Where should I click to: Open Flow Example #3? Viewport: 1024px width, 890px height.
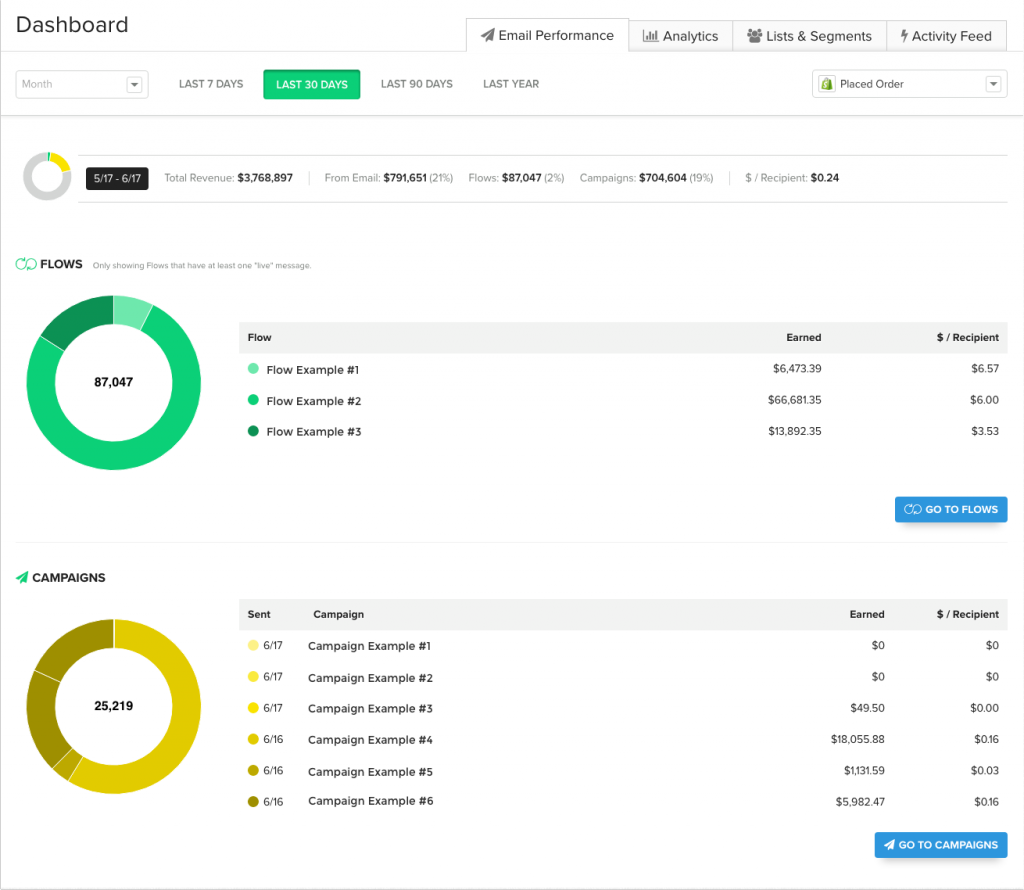point(313,432)
